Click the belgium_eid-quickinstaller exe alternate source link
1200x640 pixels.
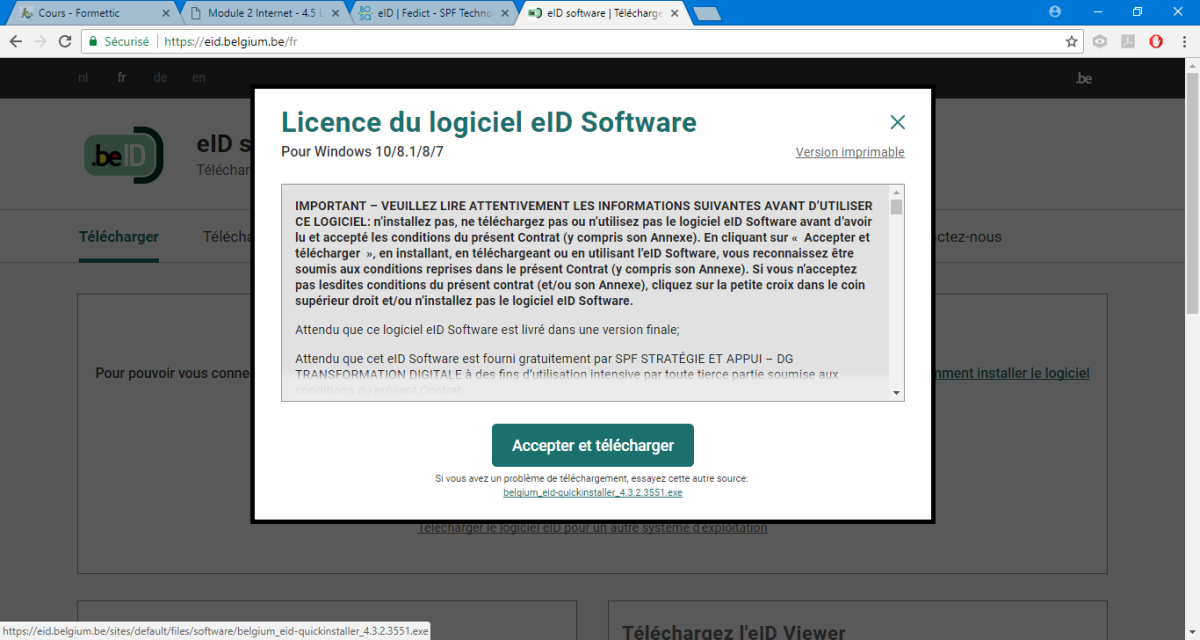(x=592, y=493)
